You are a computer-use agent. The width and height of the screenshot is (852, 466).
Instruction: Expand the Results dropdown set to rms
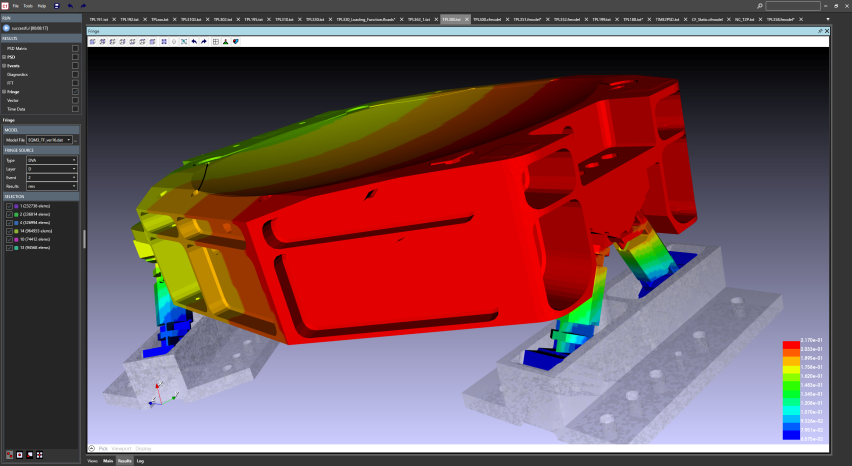(x=52, y=186)
